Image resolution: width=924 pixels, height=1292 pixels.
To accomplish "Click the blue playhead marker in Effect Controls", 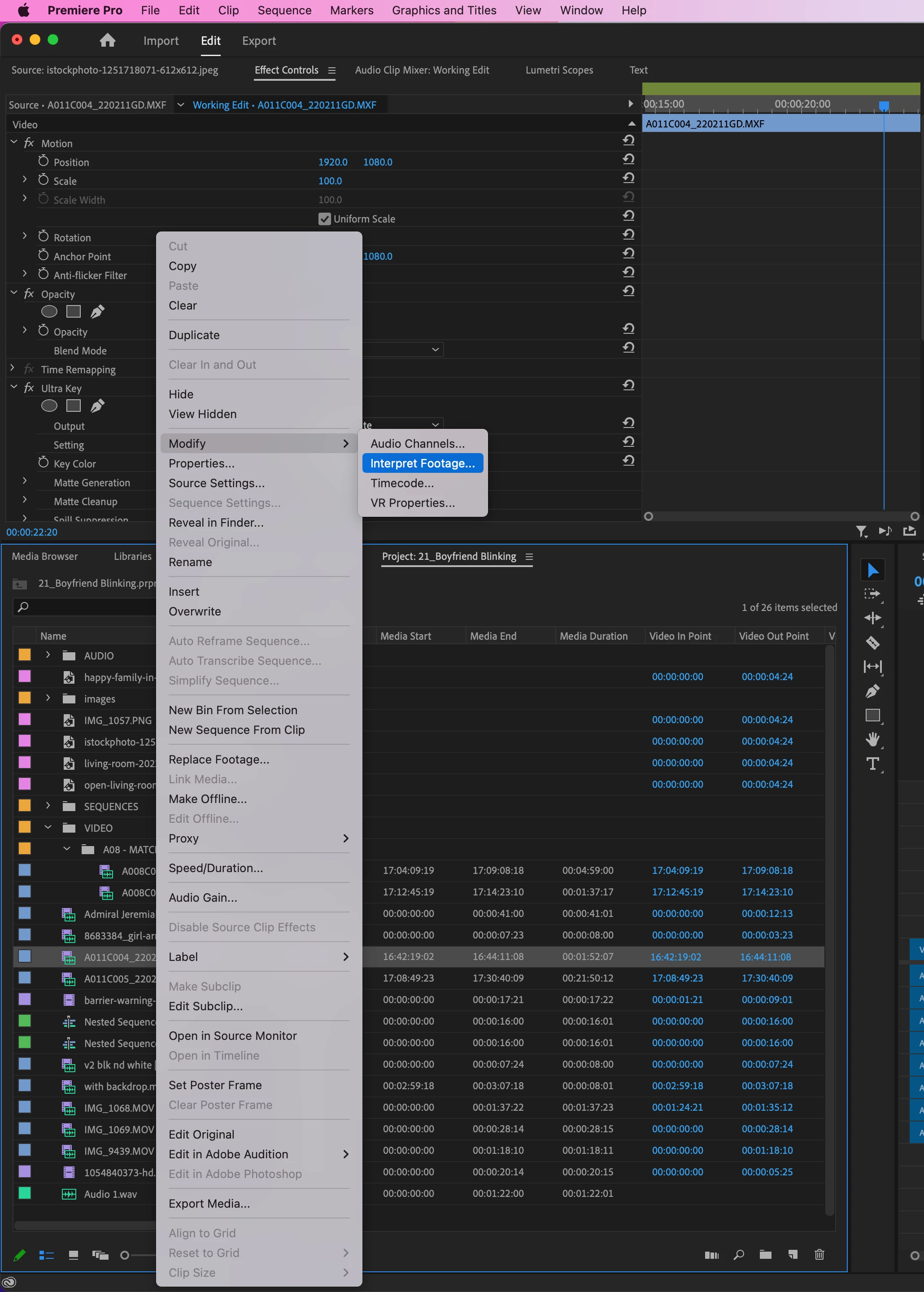I will [x=884, y=105].
